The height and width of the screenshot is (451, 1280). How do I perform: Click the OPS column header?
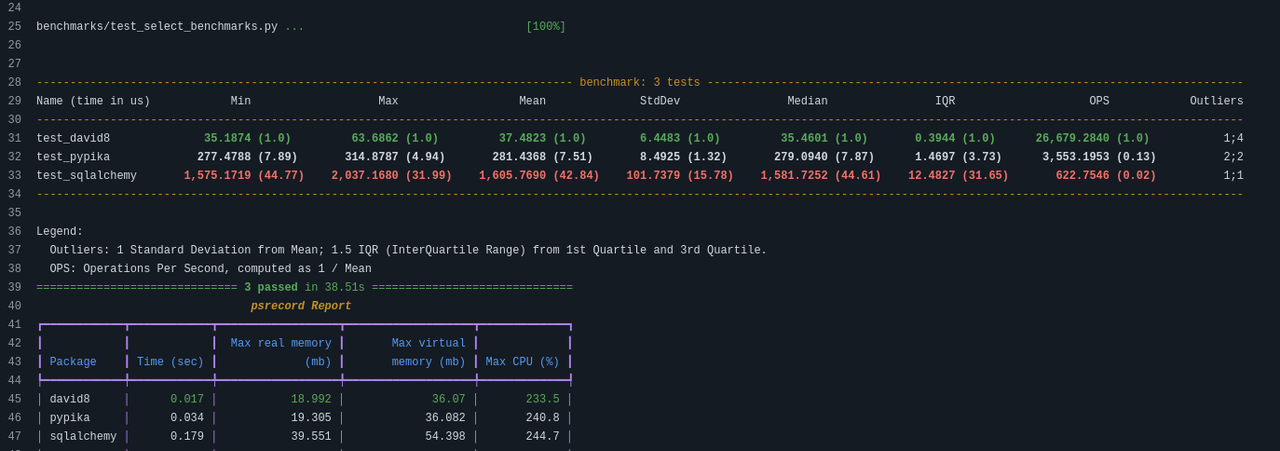click(x=1099, y=101)
